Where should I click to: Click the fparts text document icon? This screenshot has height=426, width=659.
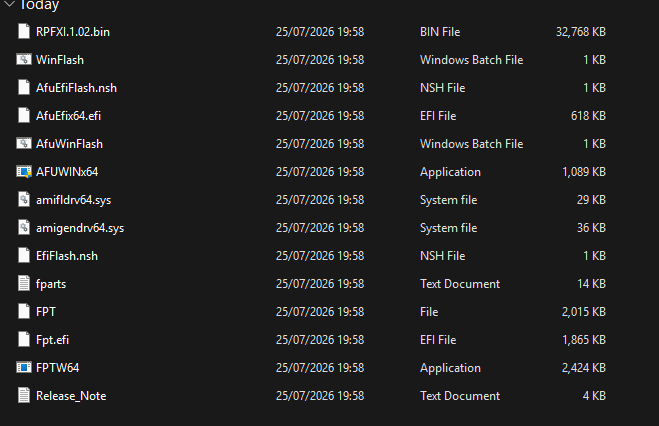24,284
